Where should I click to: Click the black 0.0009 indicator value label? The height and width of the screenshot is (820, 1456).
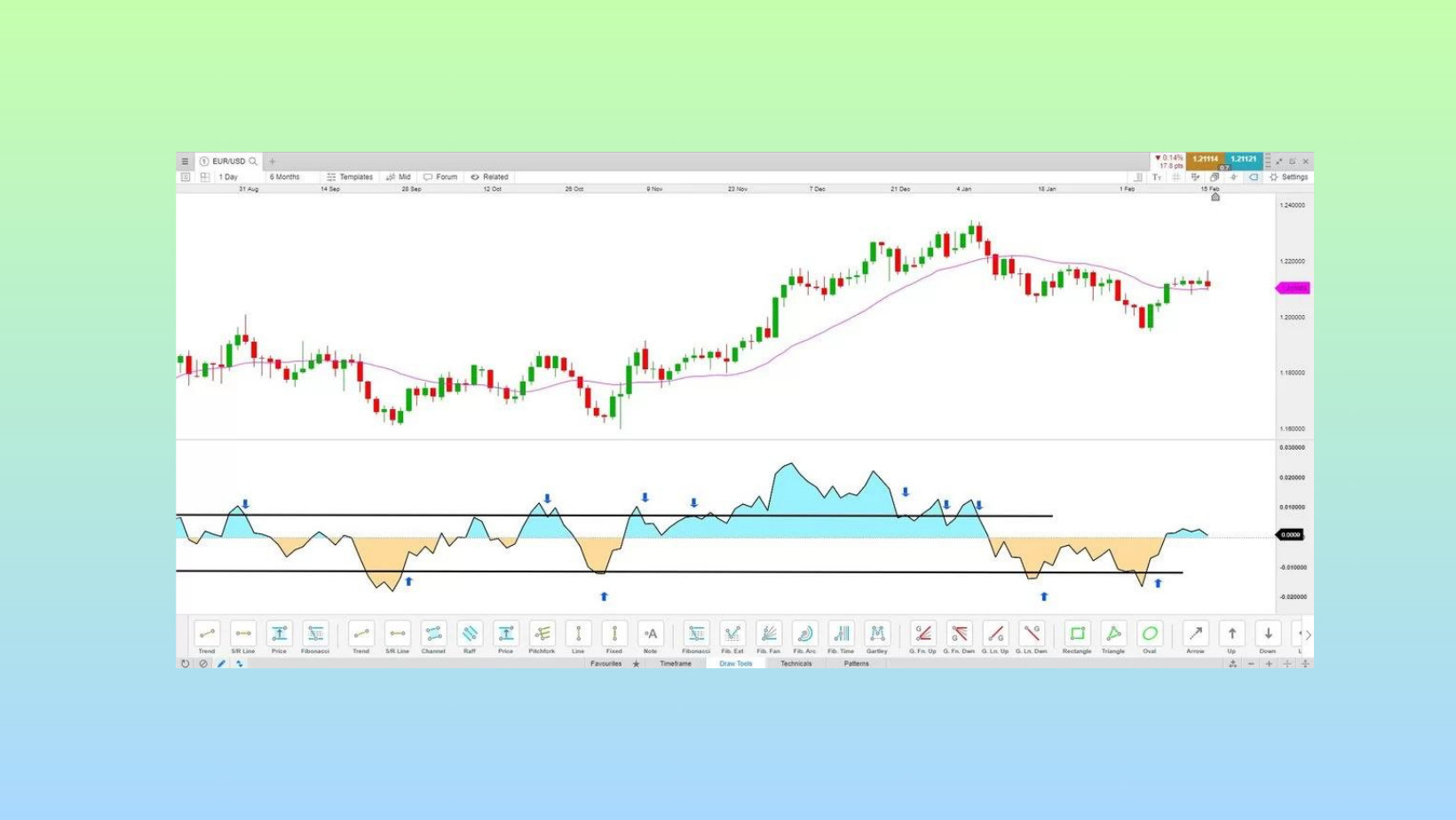[1290, 535]
